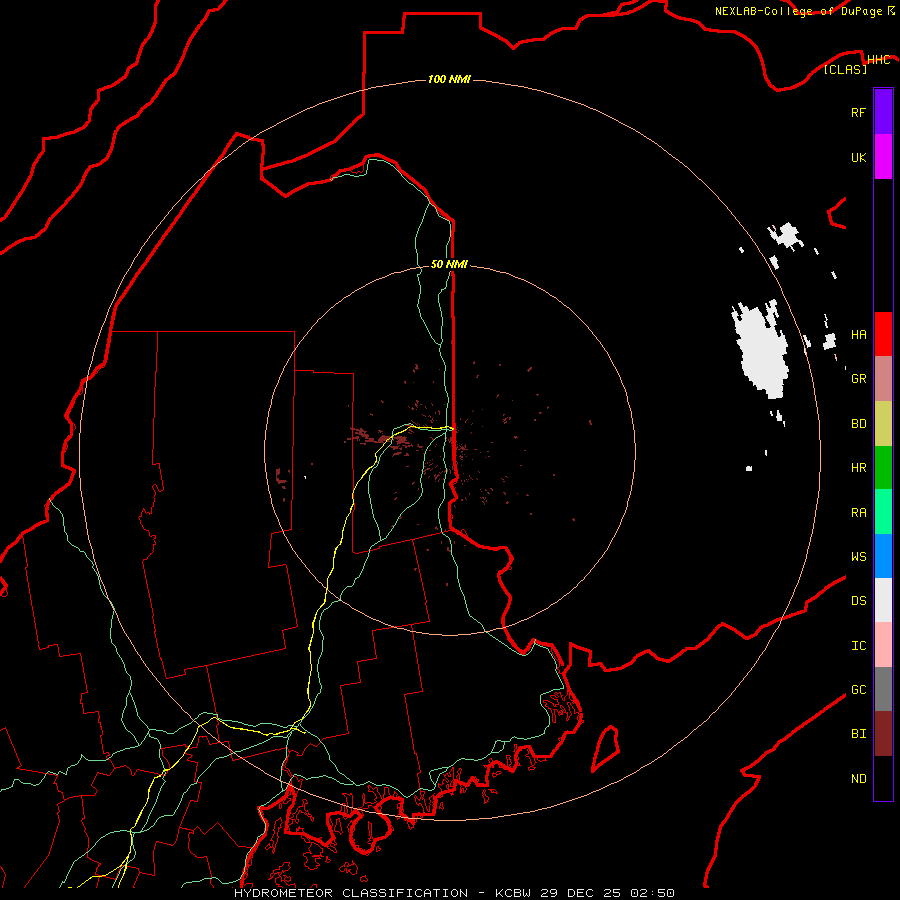Click the RF legend label
This screenshot has height=900, width=900.
coord(858,112)
